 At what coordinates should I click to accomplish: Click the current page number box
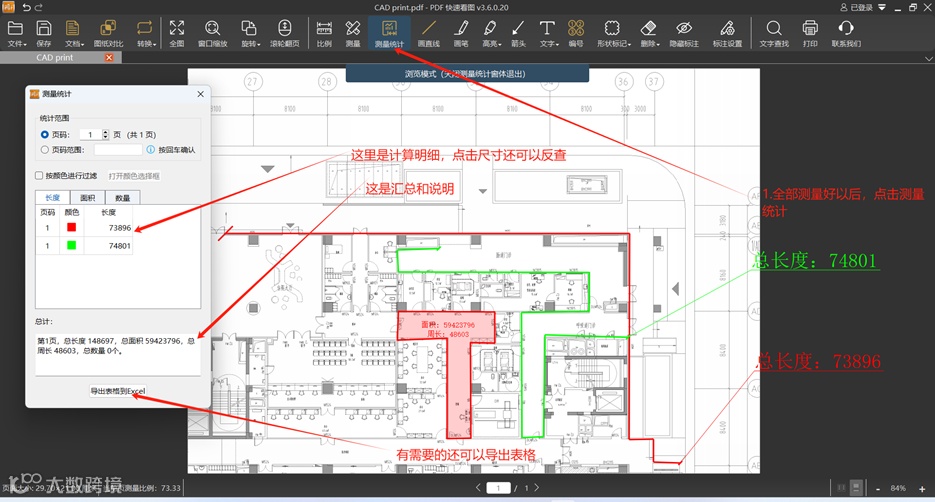click(499, 488)
